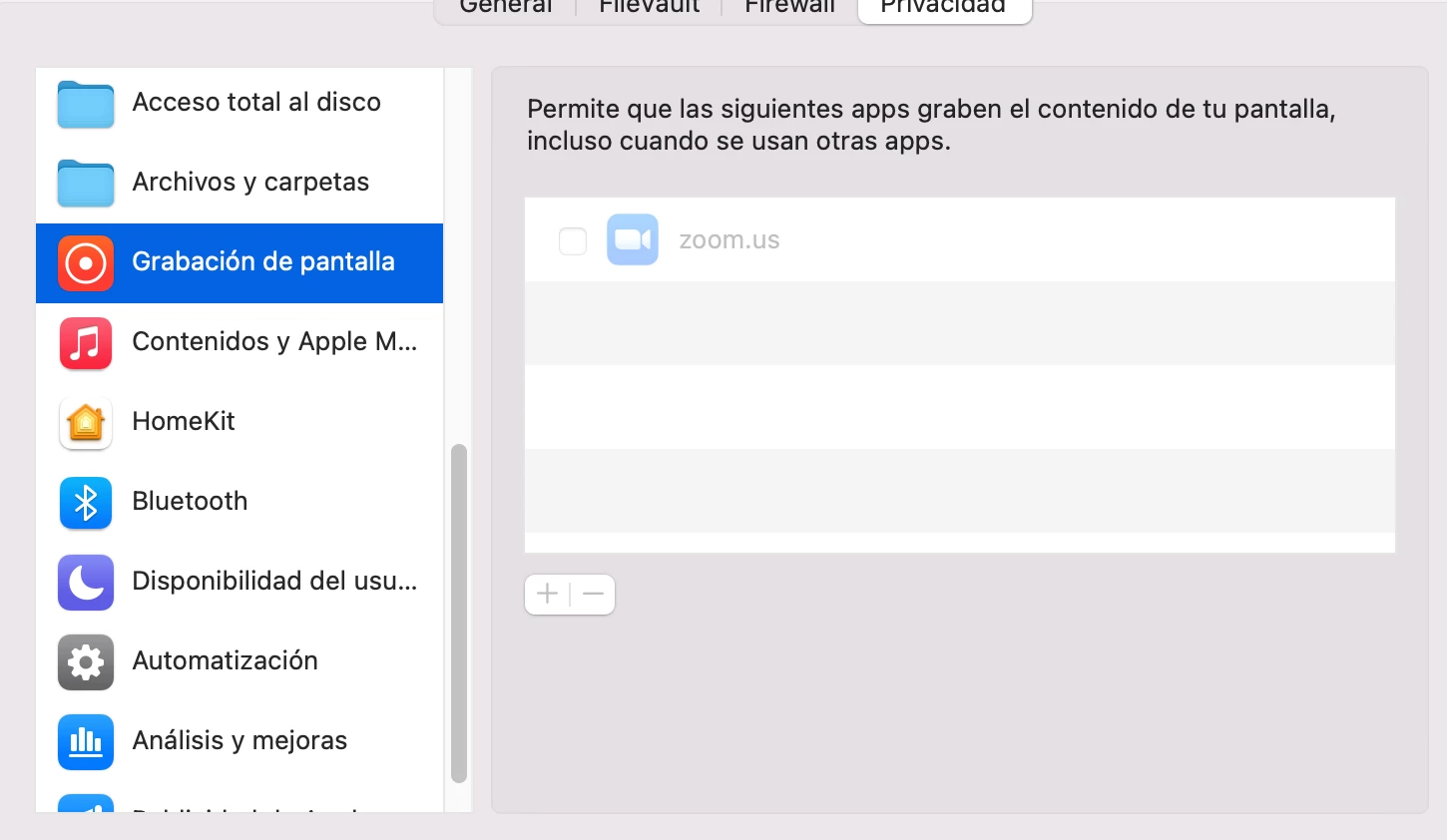Open the HomeKit label
Screen dimensions: 1447x840
(x=184, y=421)
